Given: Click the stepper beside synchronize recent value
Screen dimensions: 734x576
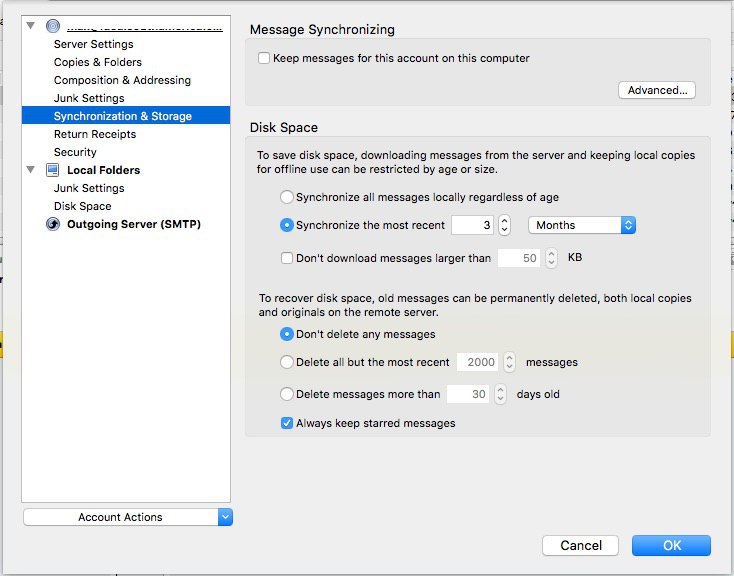Looking at the screenshot, I should 505,225.
